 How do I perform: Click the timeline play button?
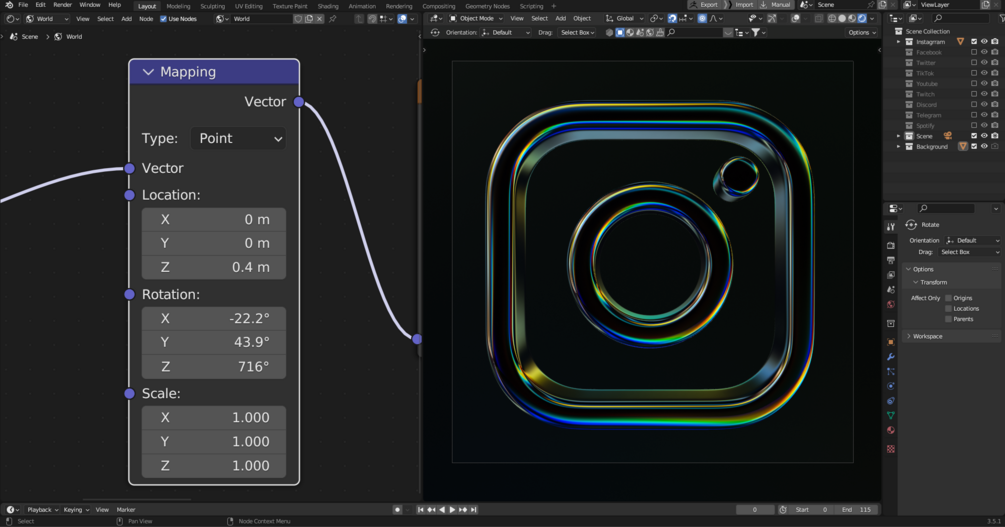coord(452,510)
